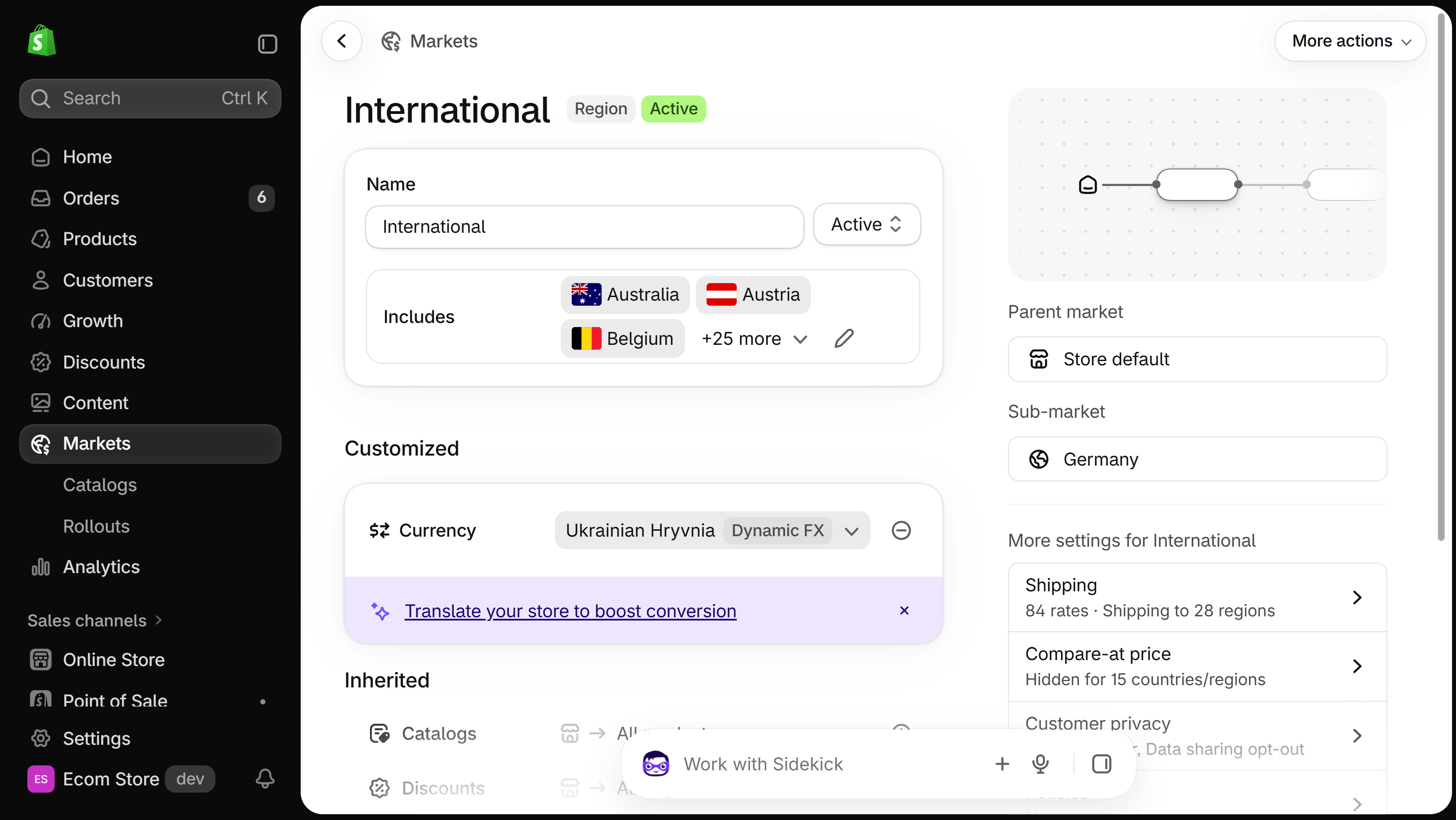Dismiss the translate suggestion banner

coord(904,610)
